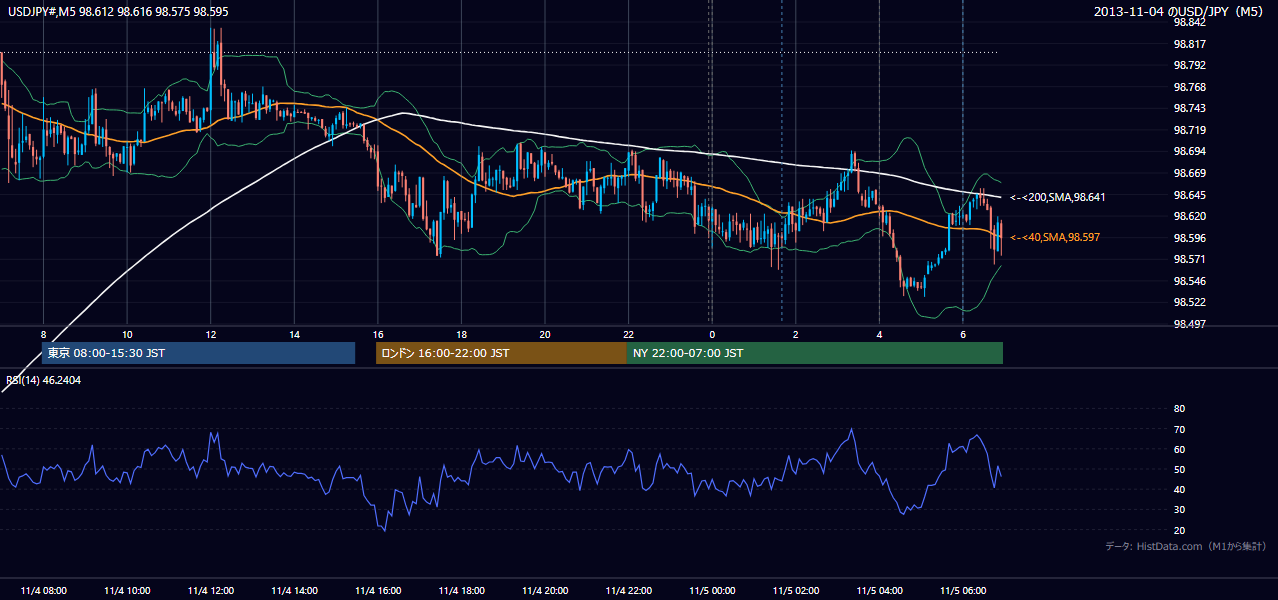1278x600 pixels.
Task: Click RSI scale value 50
Action: tap(1179, 469)
